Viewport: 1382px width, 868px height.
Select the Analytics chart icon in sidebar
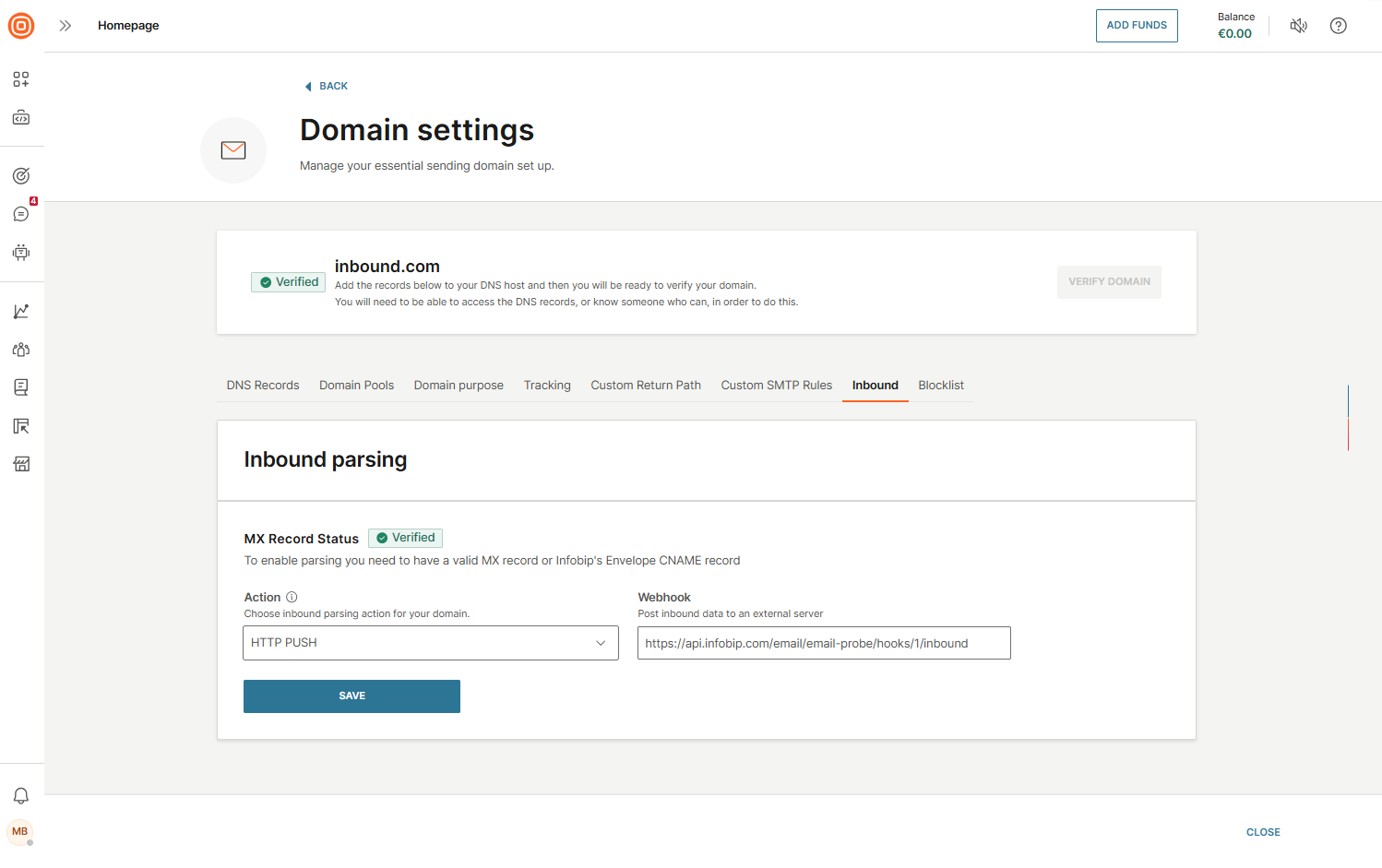tap(20, 311)
